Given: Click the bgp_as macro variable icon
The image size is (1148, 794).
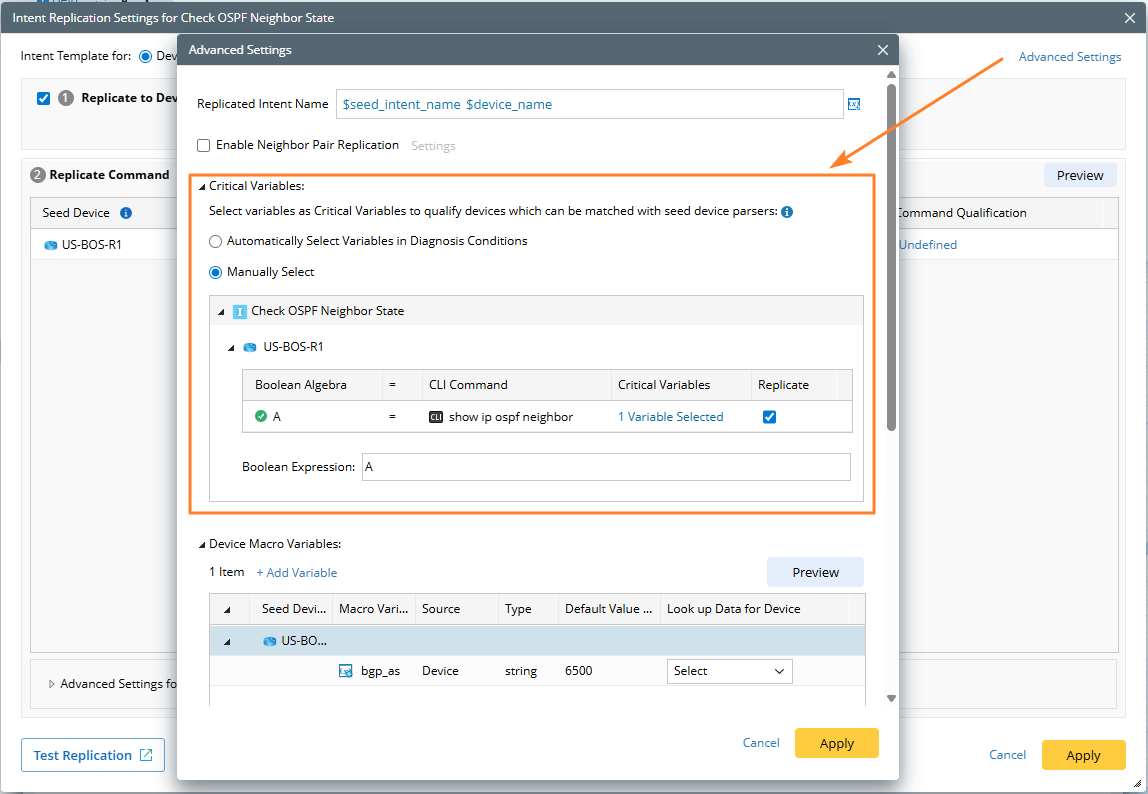Looking at the screenshot, I should pos(346,671).
